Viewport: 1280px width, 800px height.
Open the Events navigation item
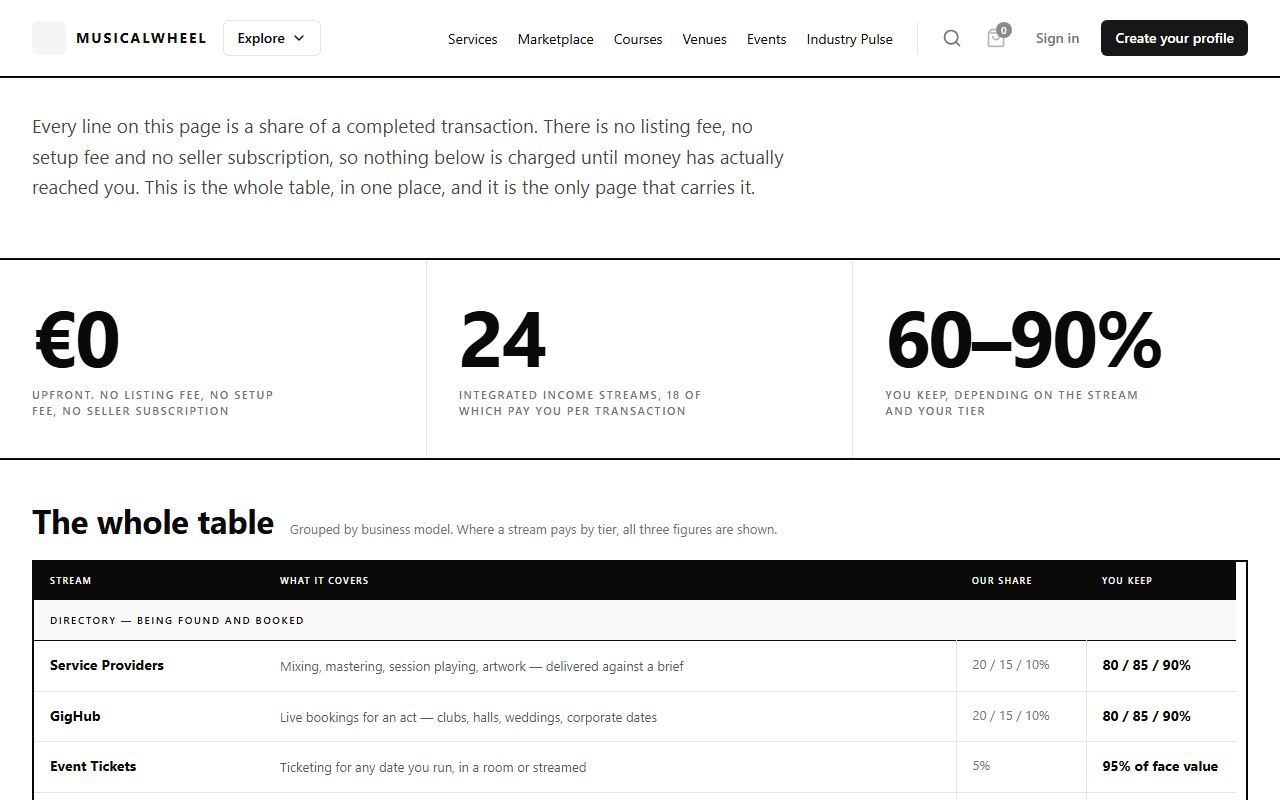pos(766,39)
